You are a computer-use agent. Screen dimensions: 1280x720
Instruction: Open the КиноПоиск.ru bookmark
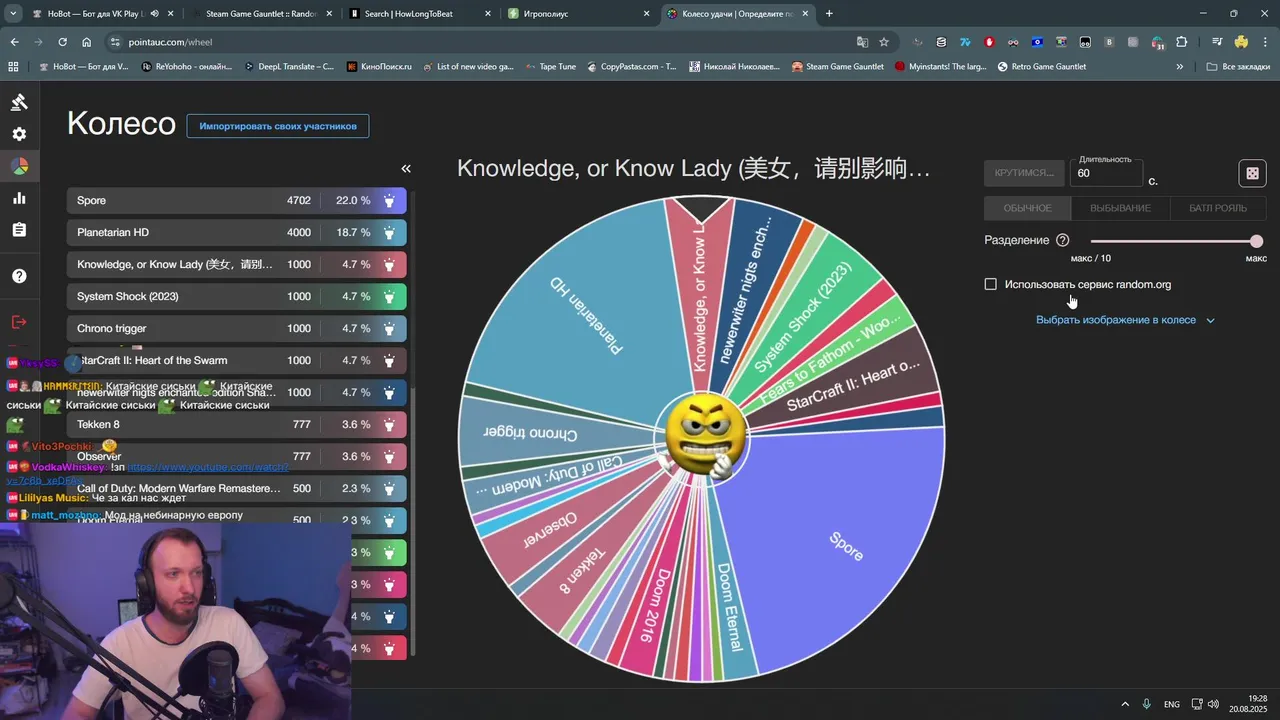[378, 67]
